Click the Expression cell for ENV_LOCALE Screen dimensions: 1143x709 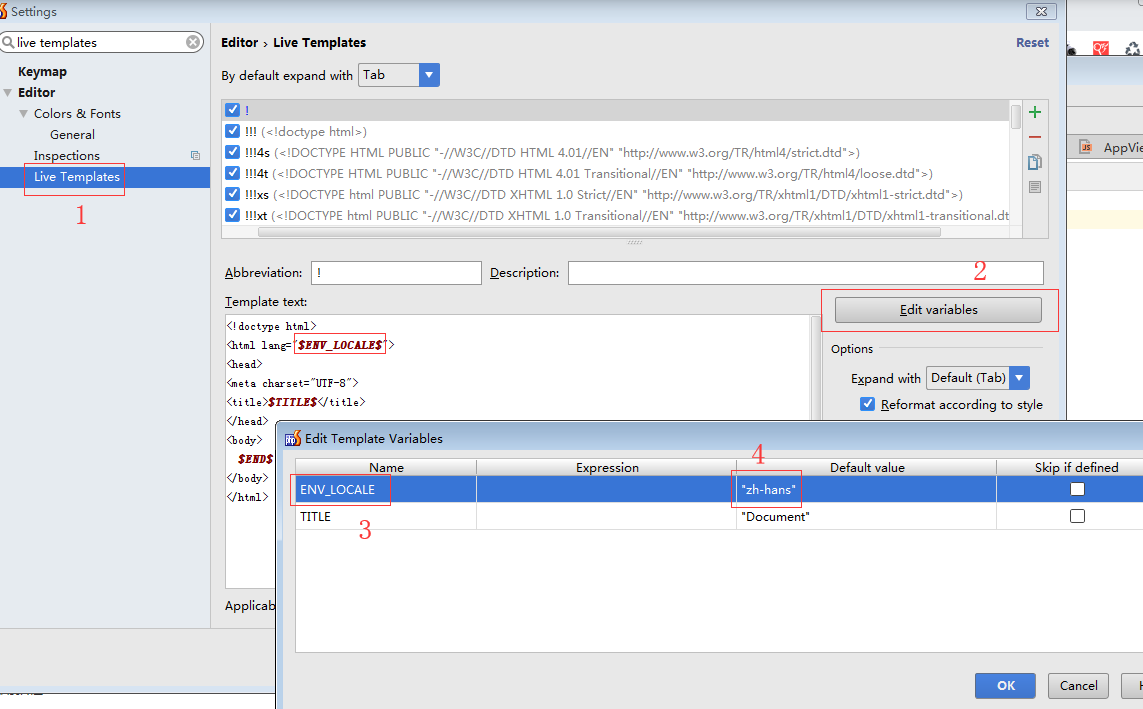pyautogui.click(x=606, y=489)
